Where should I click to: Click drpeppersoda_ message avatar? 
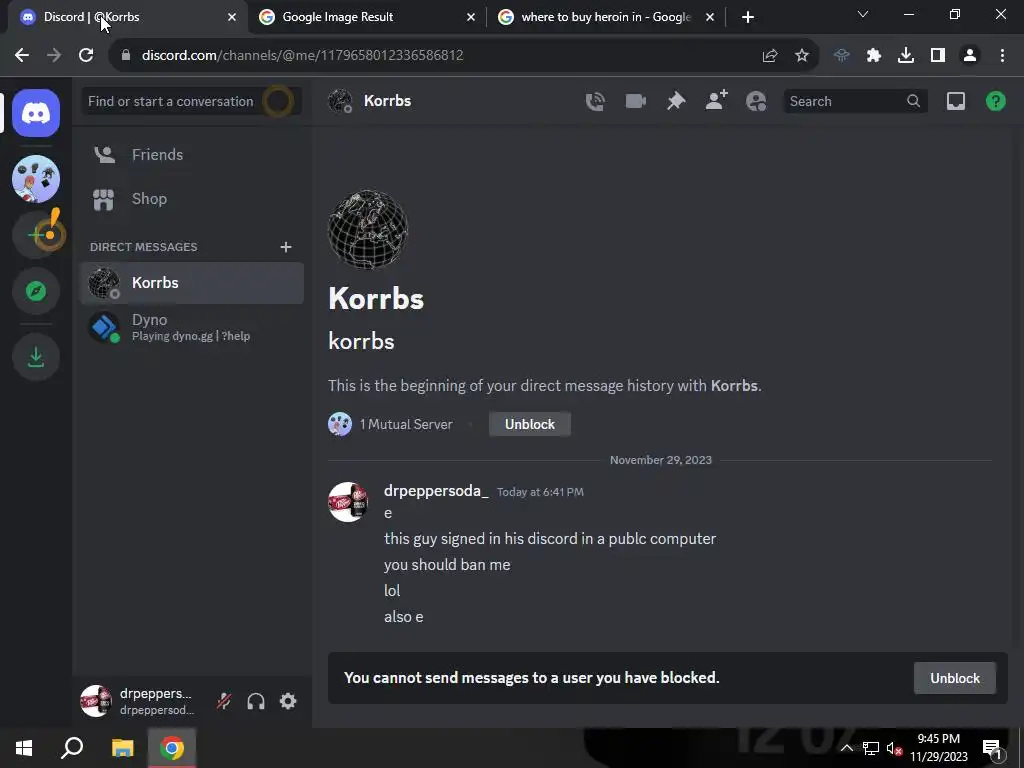[348, 502]
